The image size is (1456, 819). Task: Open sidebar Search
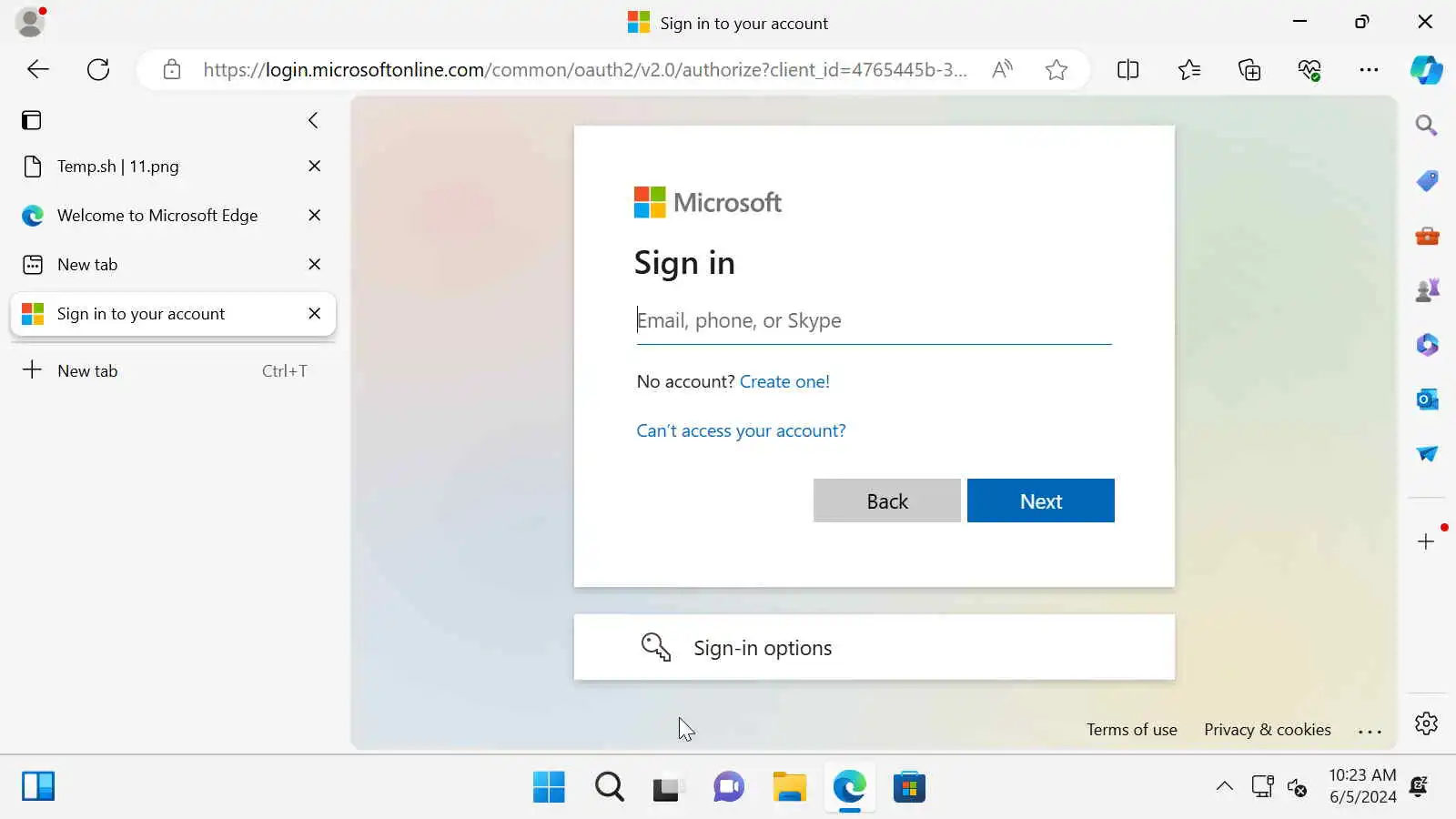coord(1426,125)
